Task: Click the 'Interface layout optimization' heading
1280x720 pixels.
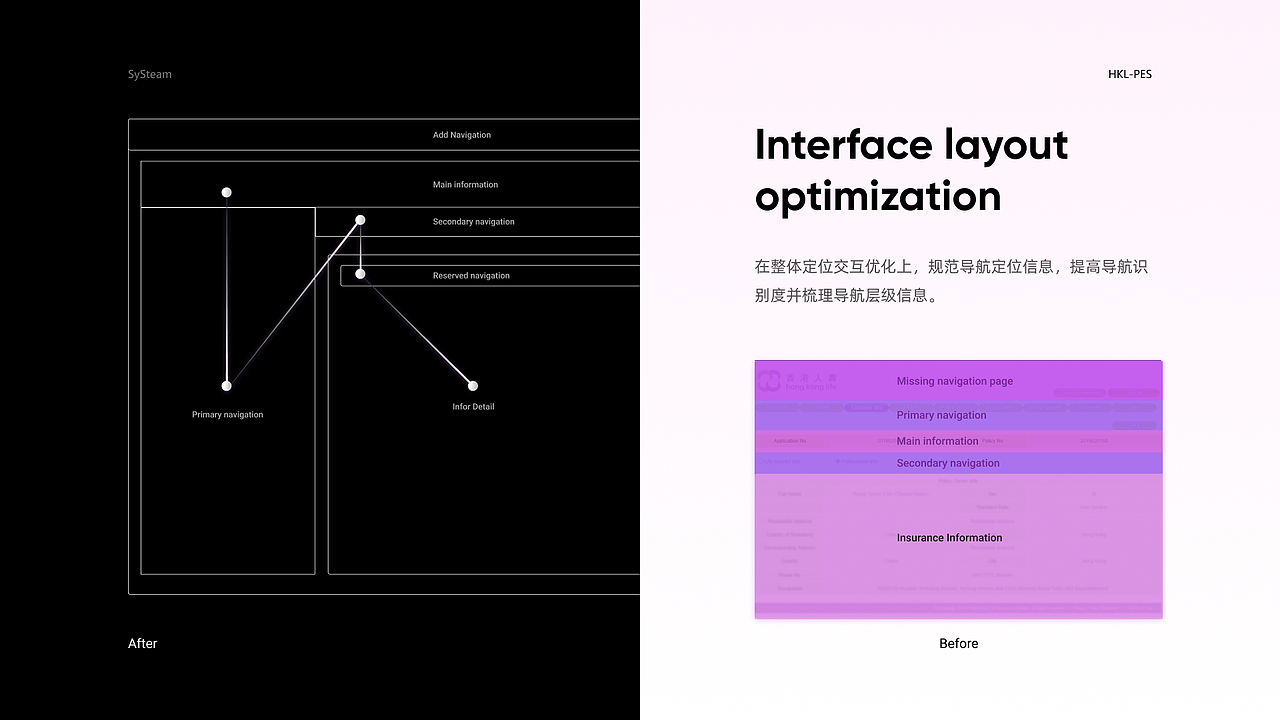Action: (x=911, y=170)
